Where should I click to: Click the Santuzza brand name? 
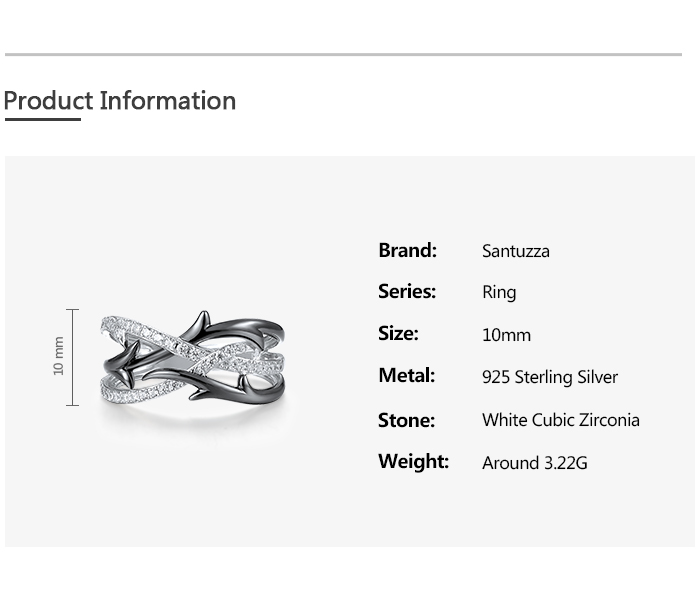[x=515, y=251]
